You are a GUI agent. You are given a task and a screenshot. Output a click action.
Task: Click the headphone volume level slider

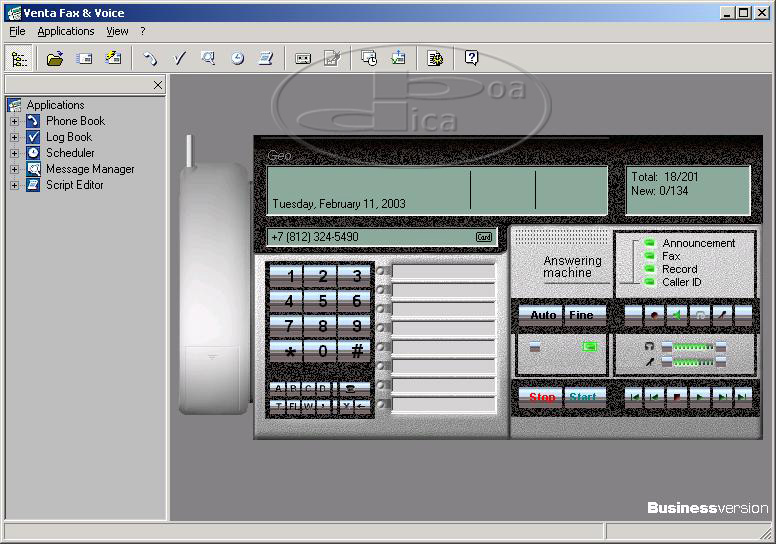coord(692,346)
